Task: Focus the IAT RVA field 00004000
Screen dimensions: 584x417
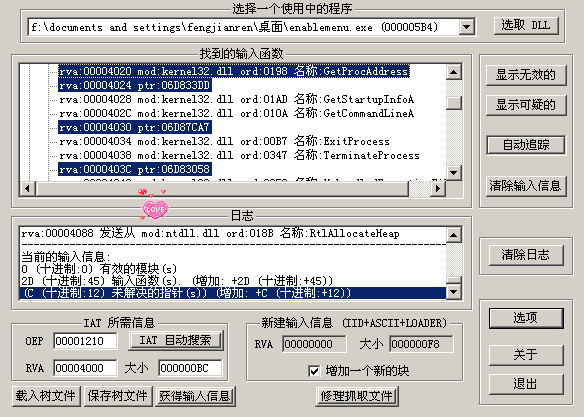Action: point(85,368)
